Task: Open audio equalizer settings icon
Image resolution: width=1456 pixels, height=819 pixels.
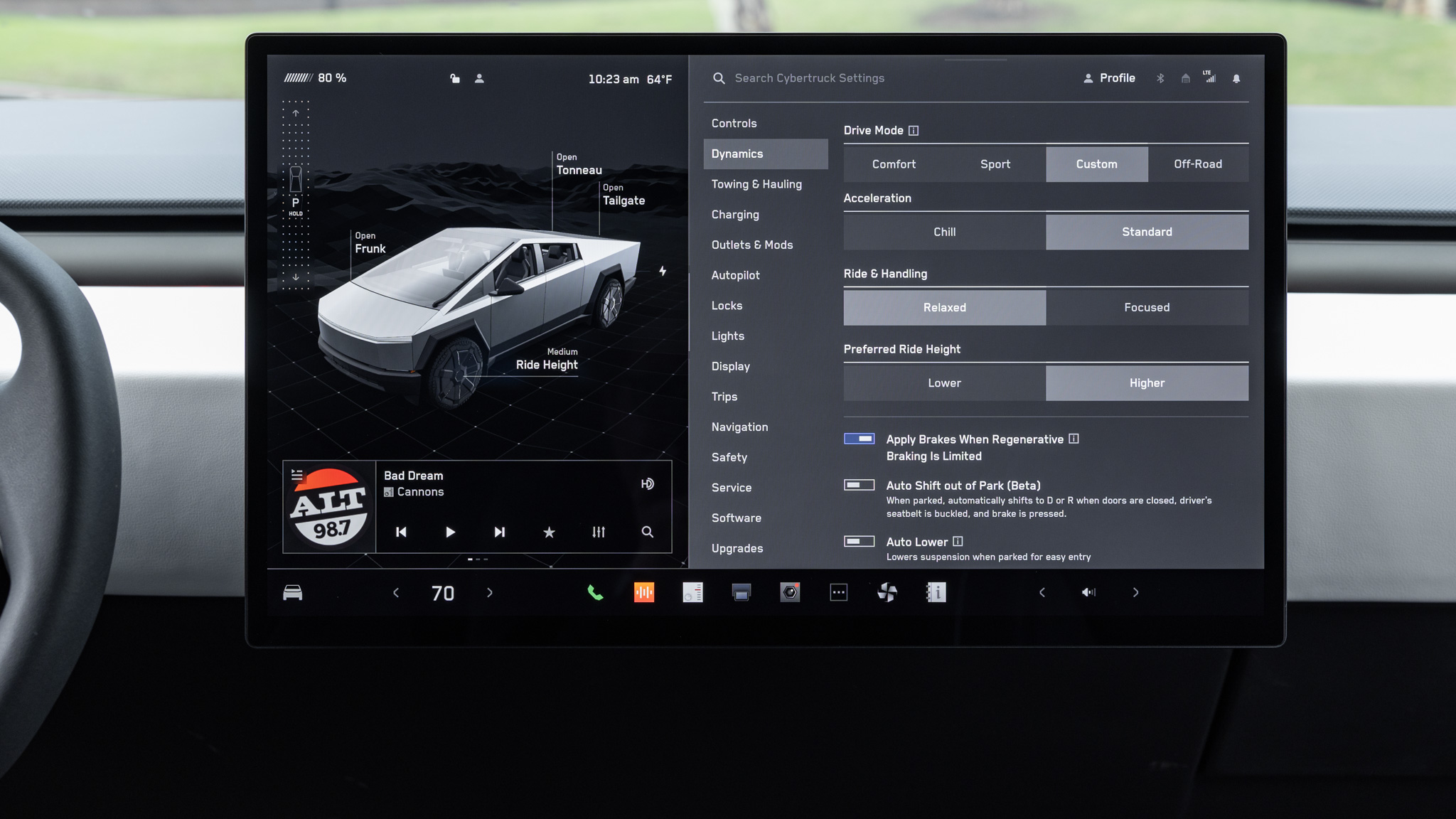Action: tap(599, 532)
